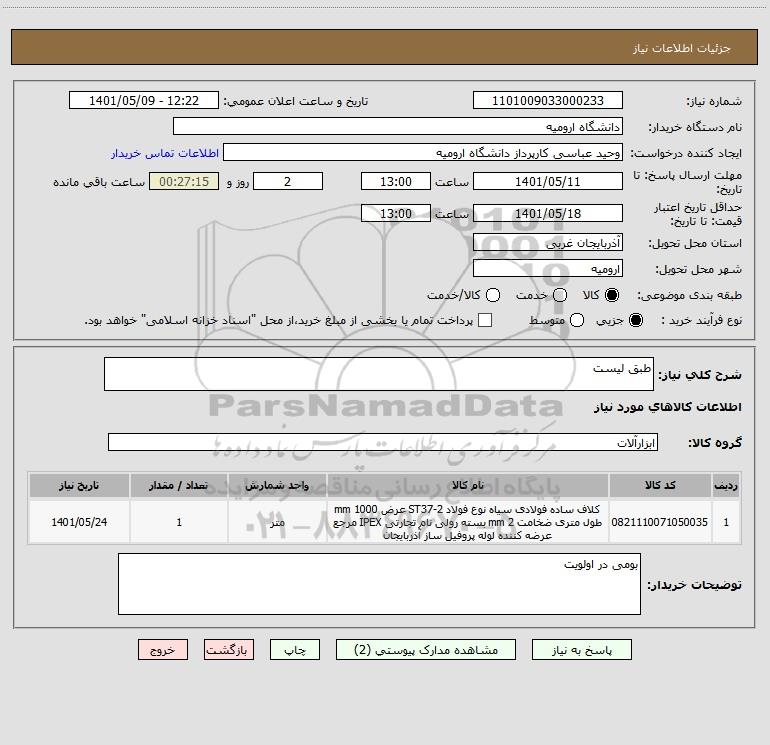Click the جزئیات اطلاعات نیاز page title
The image size is (770, 745).
click(x=682, y=48)
